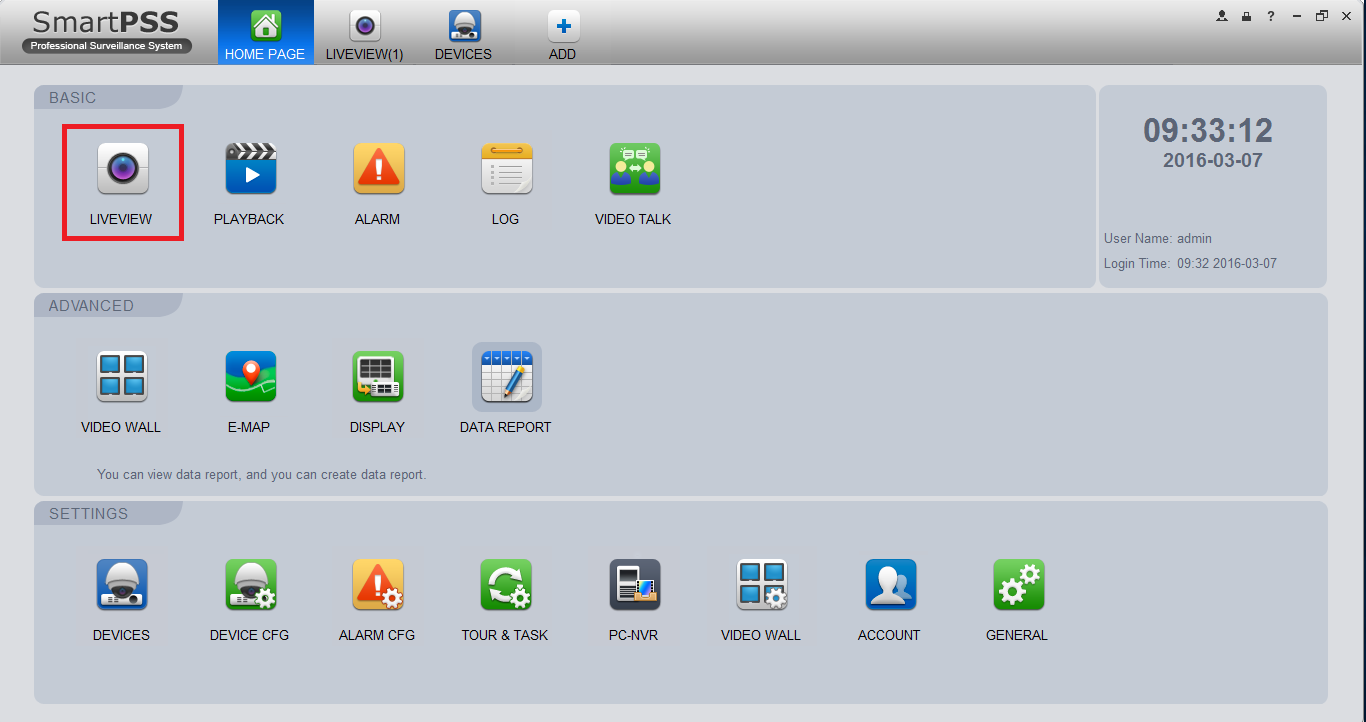Click the 09:33:12 clock display
This screenshot has height=722, width=1366.
pos(1208,130)
